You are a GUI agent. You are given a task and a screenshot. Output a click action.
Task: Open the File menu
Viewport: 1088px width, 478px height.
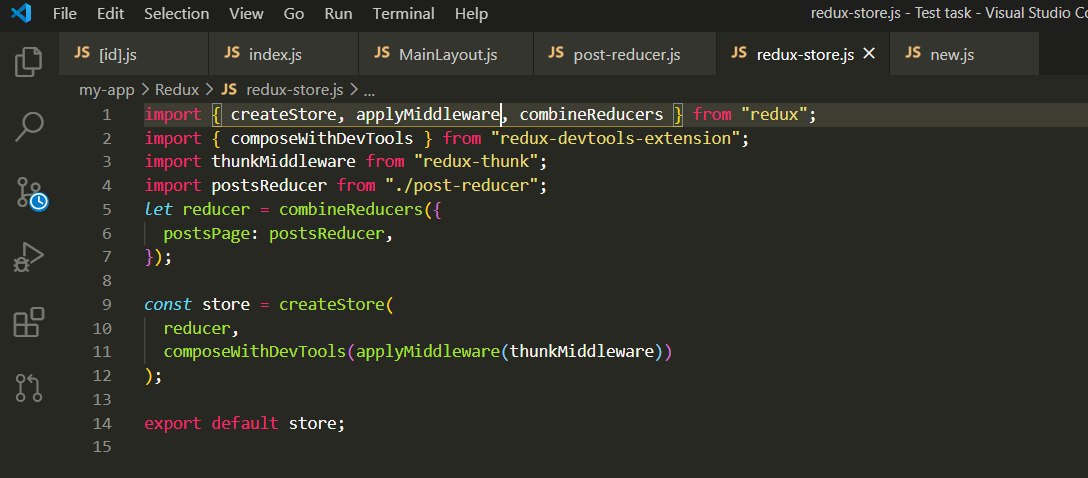coord(65,14)
